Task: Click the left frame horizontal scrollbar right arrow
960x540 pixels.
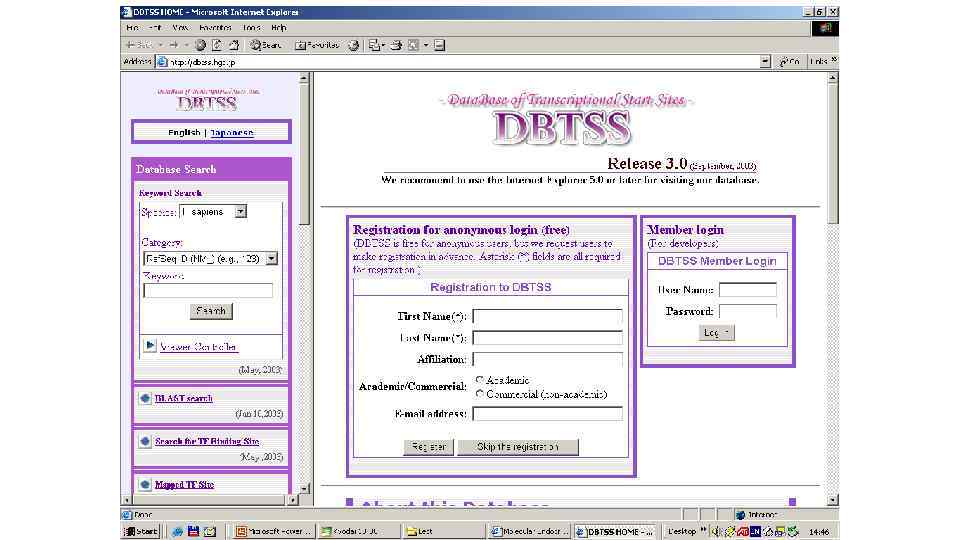Action: 293,500
